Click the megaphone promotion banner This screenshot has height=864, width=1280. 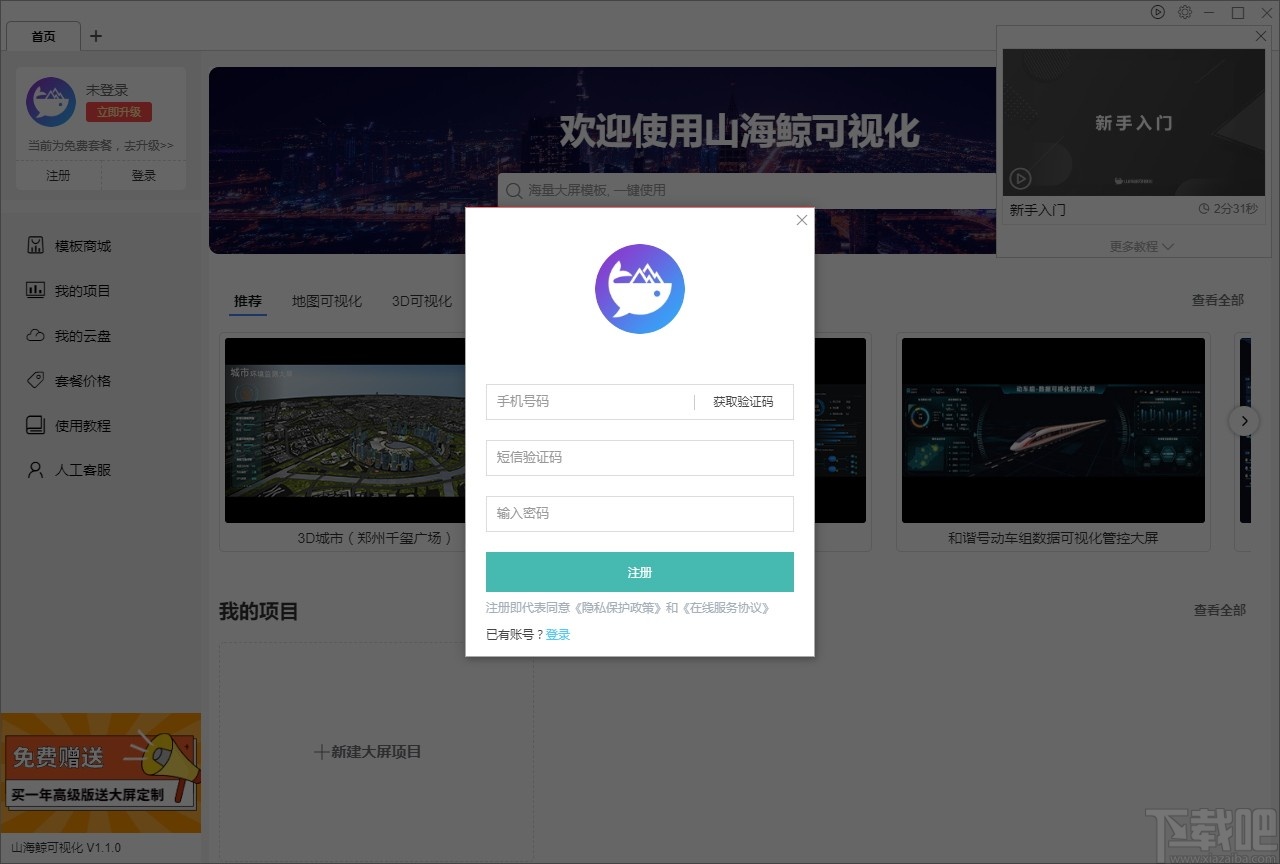[100, 772]
